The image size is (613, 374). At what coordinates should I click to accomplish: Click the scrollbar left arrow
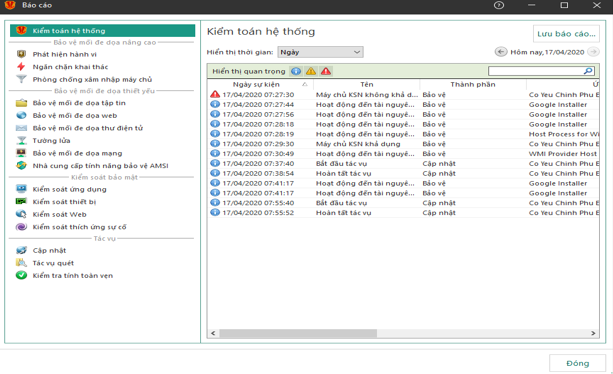[x=213, y=333]
